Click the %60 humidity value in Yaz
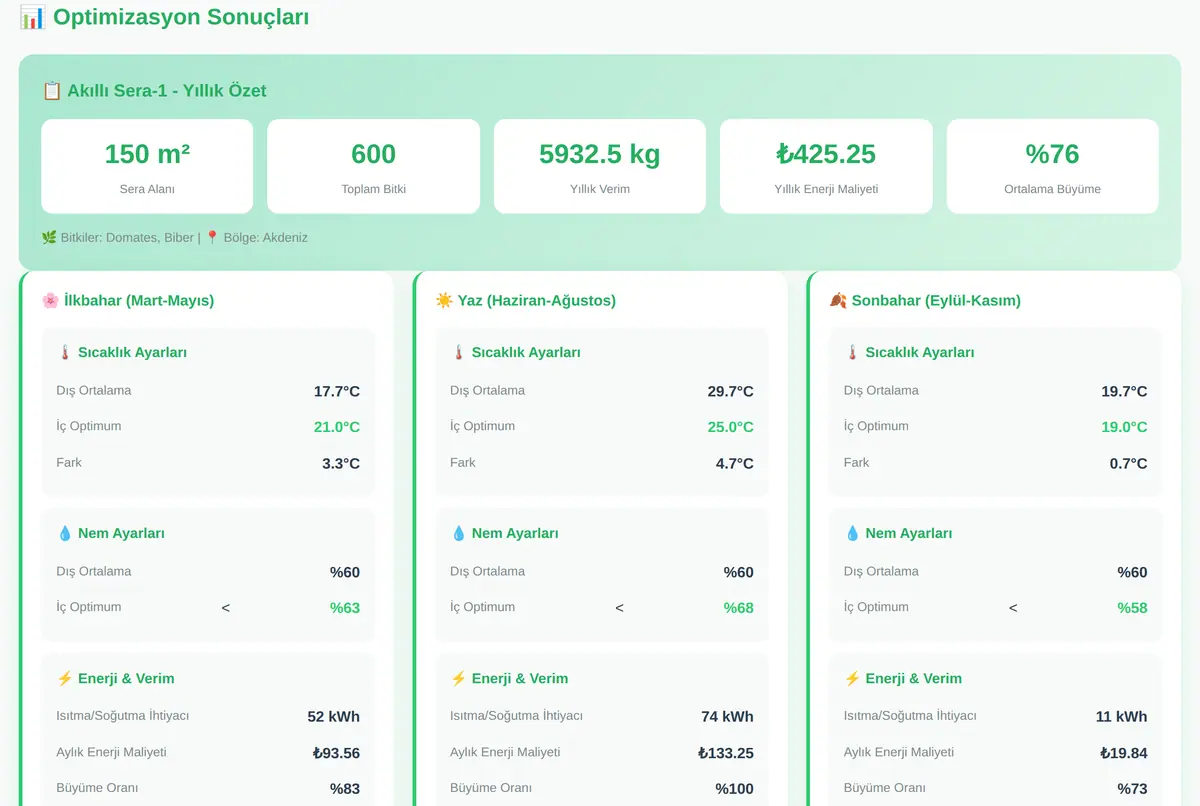 click(x=739, y=573)
